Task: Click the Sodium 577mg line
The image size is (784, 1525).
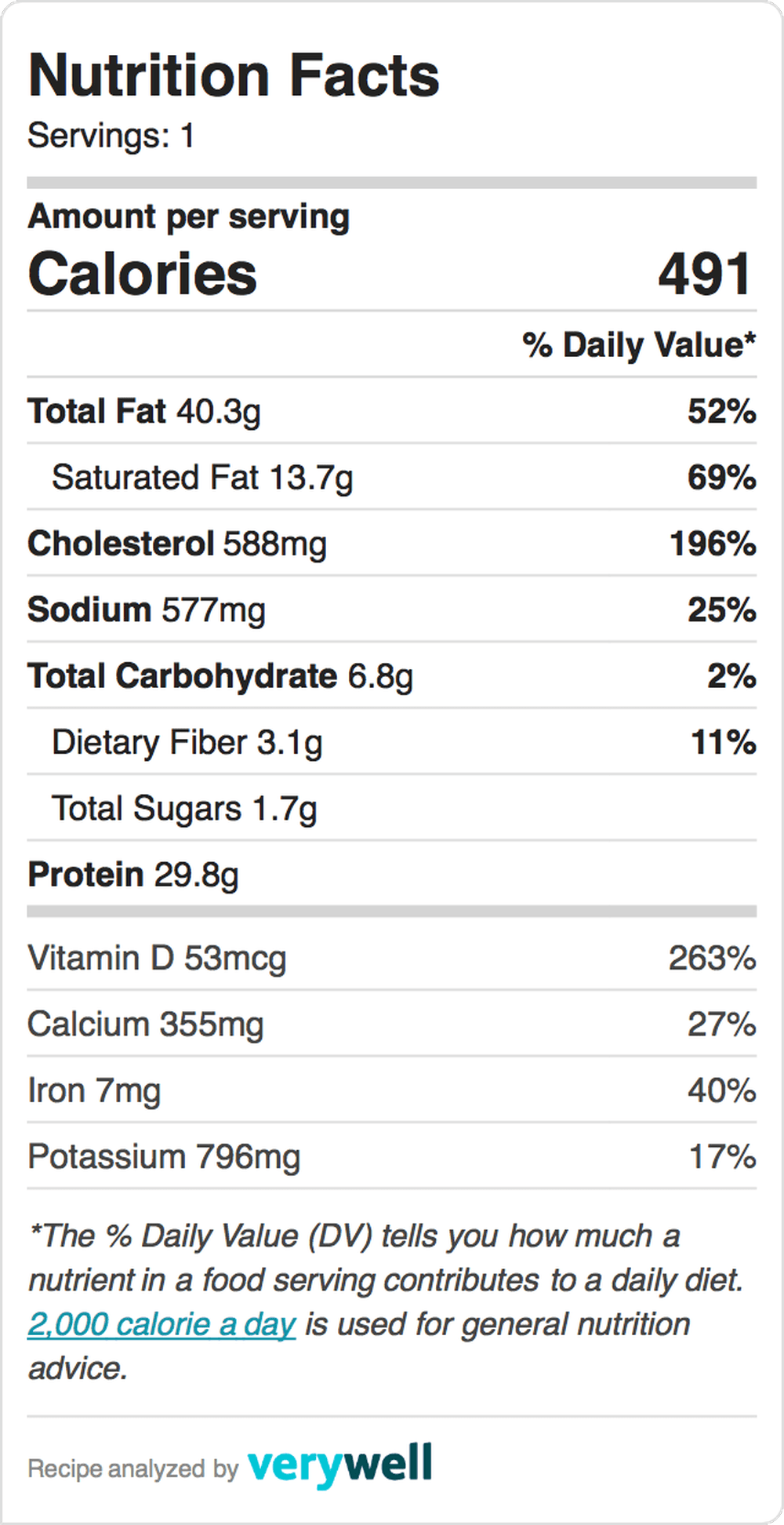Action: click(x=392, y=610)
